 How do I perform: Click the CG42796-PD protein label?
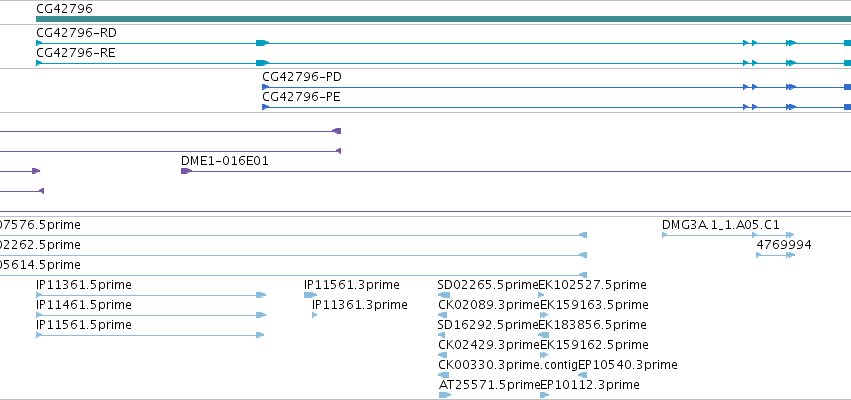302,77
